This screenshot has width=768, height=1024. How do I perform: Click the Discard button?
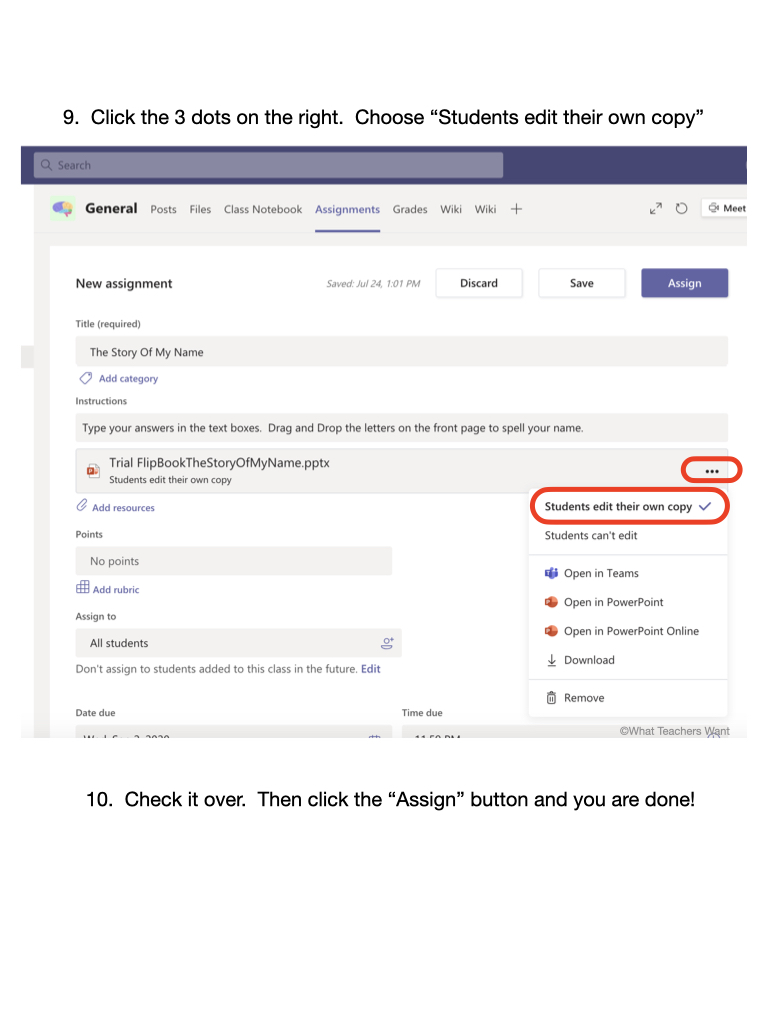(x=478, y=283)
